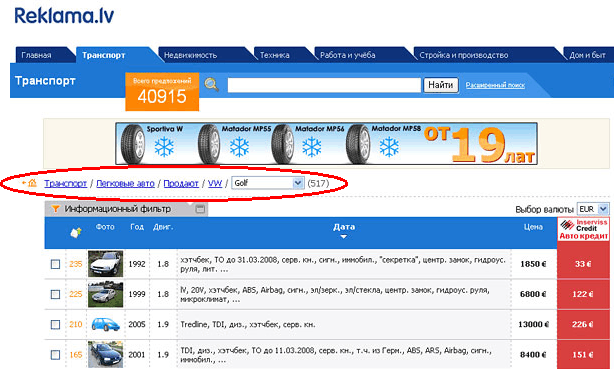Click the Inserviss Credit Автокредит logo
The height and width of the screenshot is (369, 614).
click(583, 229)
